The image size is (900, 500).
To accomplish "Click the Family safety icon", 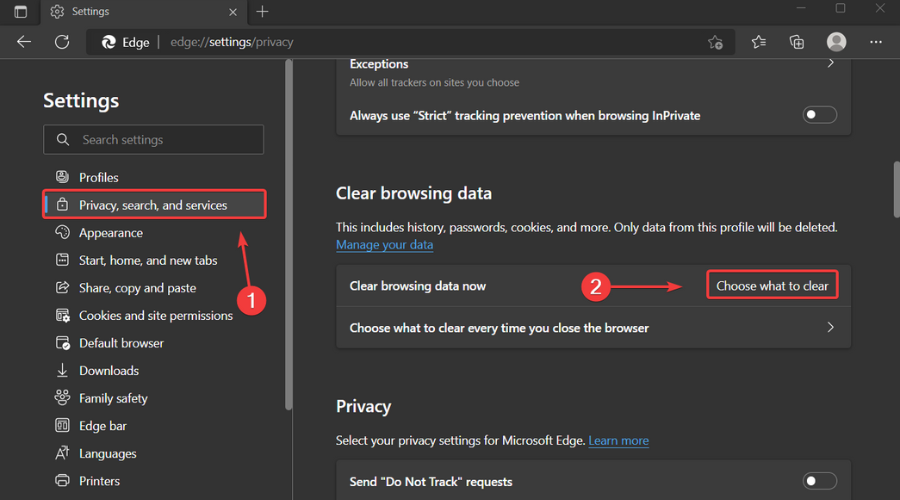I will click(x=62, y=397).
